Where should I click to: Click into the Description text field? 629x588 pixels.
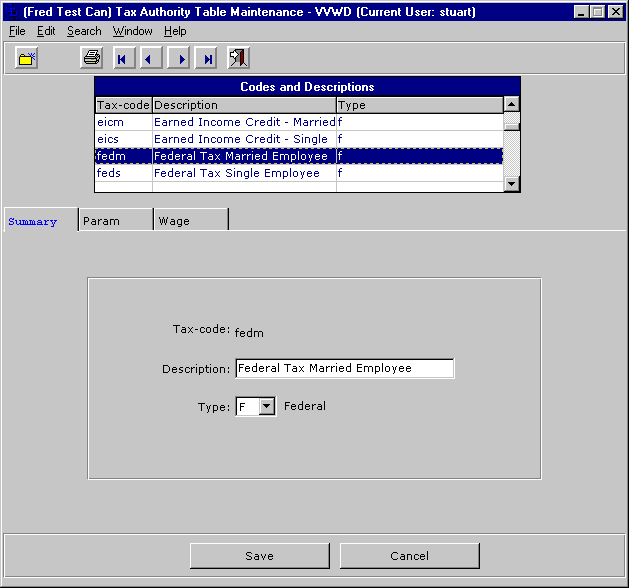click(x=344, y=369)
